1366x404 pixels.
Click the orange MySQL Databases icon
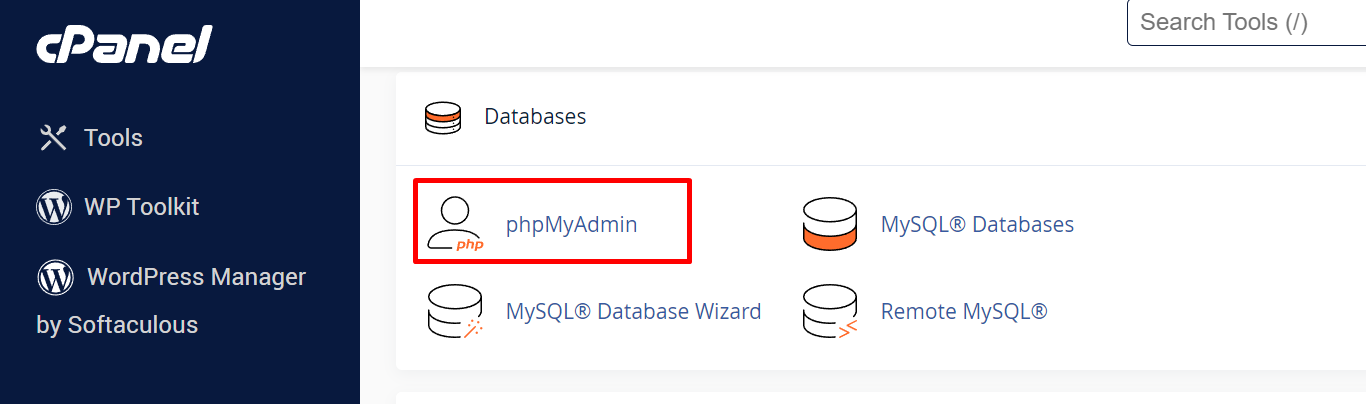pyautogui.click(x=830, y=223)
